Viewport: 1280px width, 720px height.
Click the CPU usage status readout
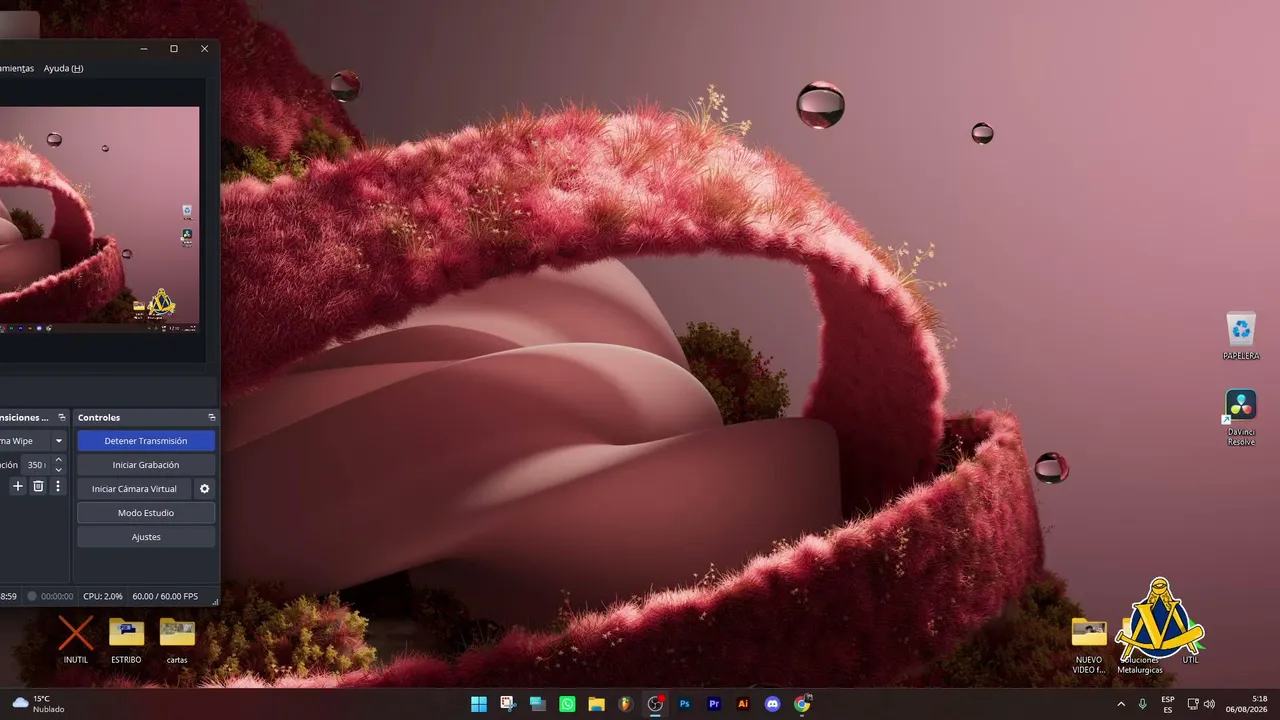[x=103, y=596]
